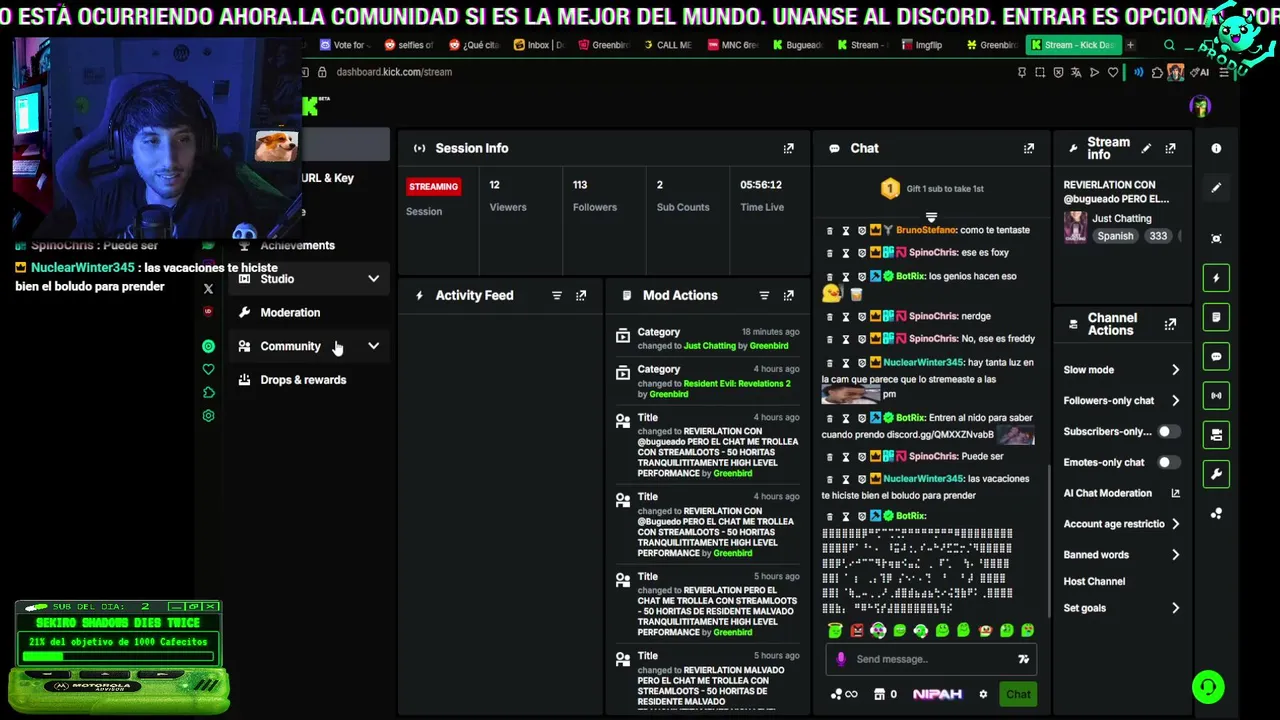Open the Mod Actions filter icon
The width and height of the screenshot is (1280, 720).
(764, 295)
